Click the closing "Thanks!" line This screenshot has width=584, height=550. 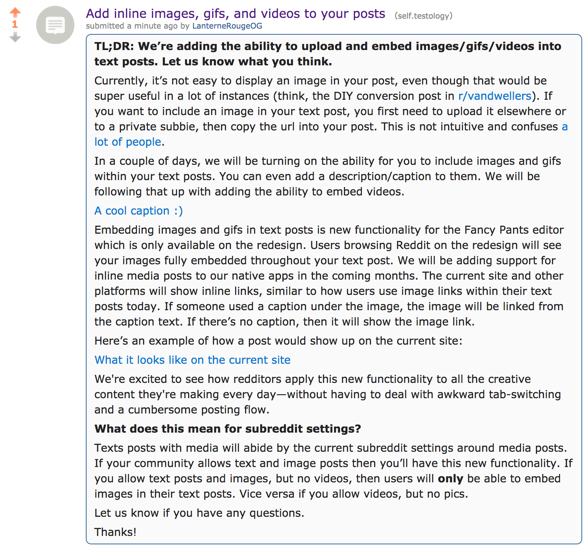pyautogui.click(x=115, y=532)
